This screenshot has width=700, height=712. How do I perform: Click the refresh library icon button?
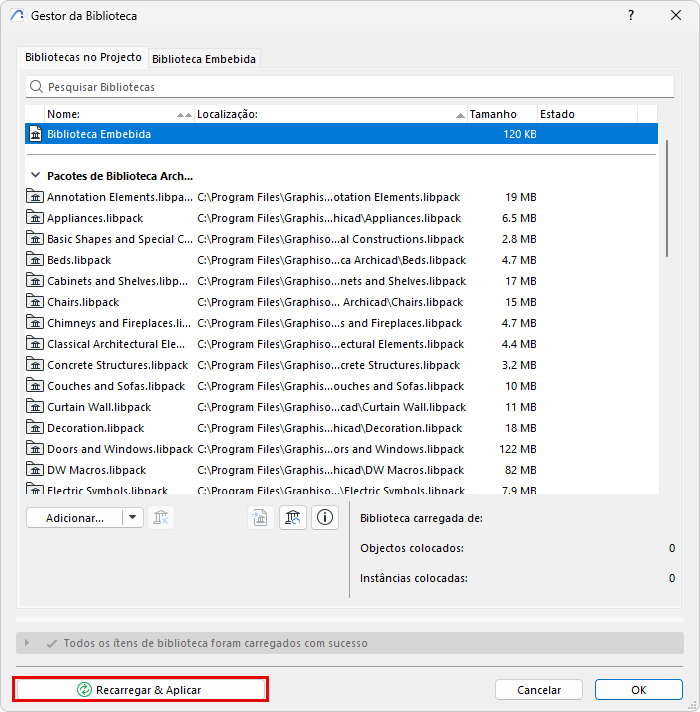[x=293, y=518]
